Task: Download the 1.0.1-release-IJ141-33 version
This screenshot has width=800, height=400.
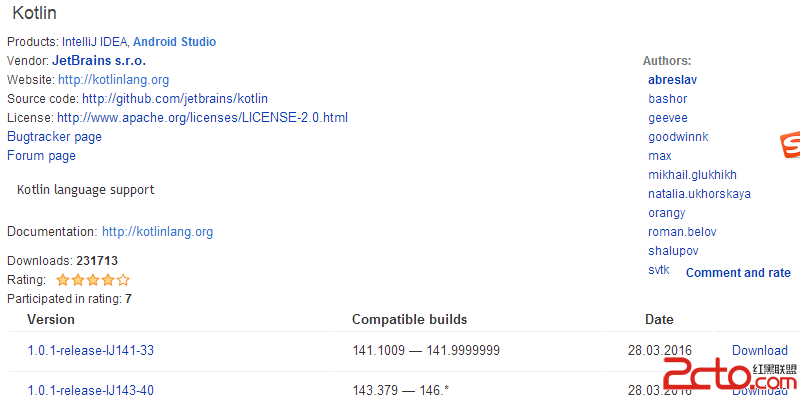Action: [x=760, y=351]
